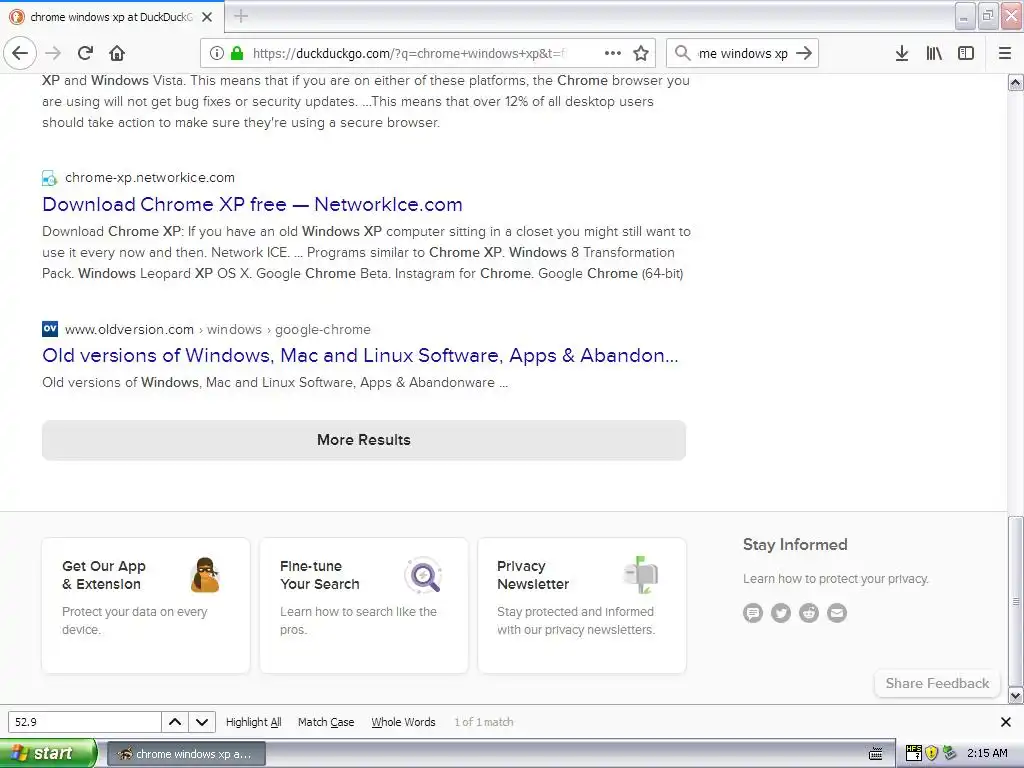Submit search bar query with arrow
This screenshot has width=1024, height=768.
(x=804, y=53)
